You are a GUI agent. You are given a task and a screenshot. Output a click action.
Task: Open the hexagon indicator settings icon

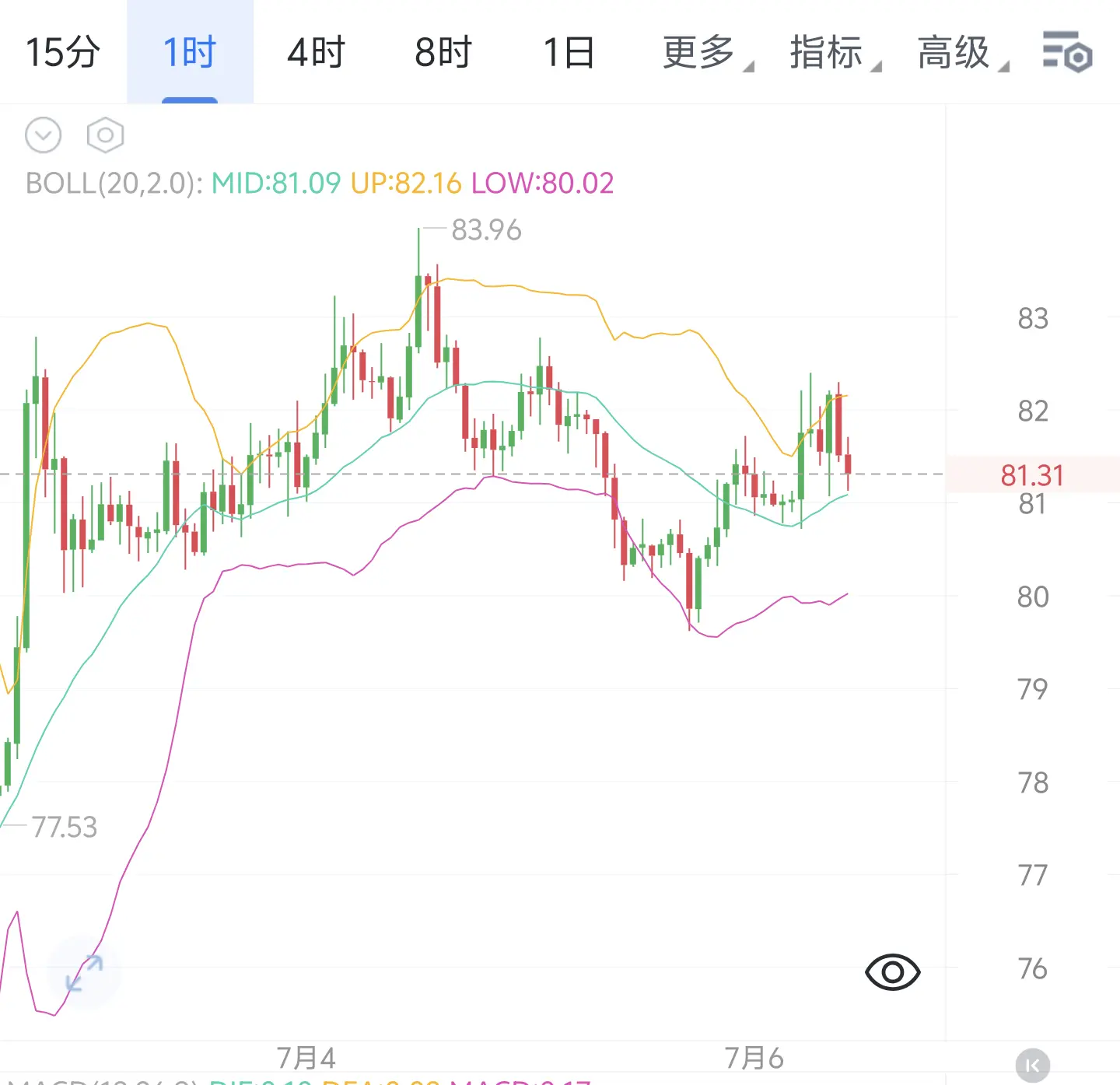click(x=105, y=135)
